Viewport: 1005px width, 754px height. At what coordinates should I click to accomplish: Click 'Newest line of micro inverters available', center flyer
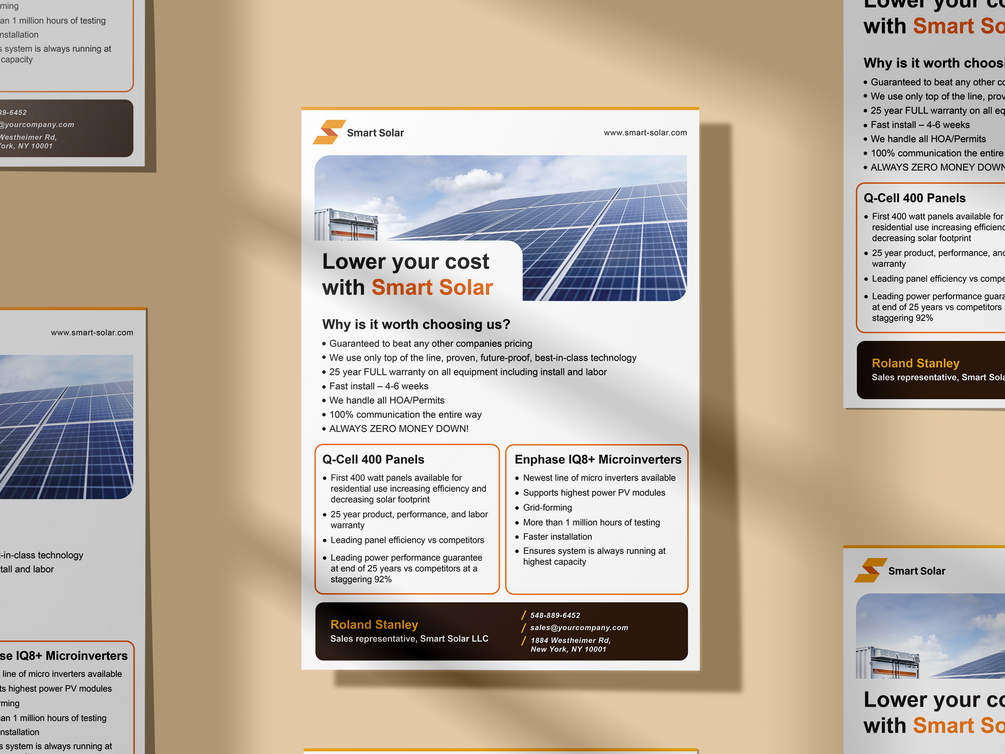pos(599,478)
